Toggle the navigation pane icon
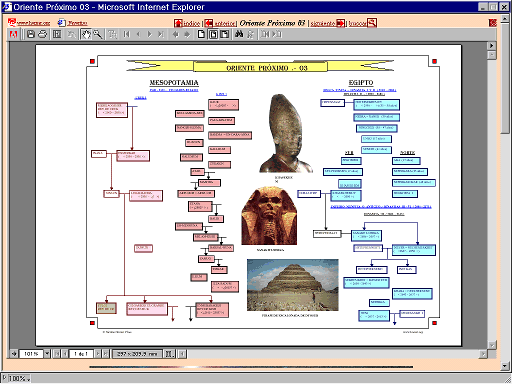512x384 pixels. click(57, 34)
